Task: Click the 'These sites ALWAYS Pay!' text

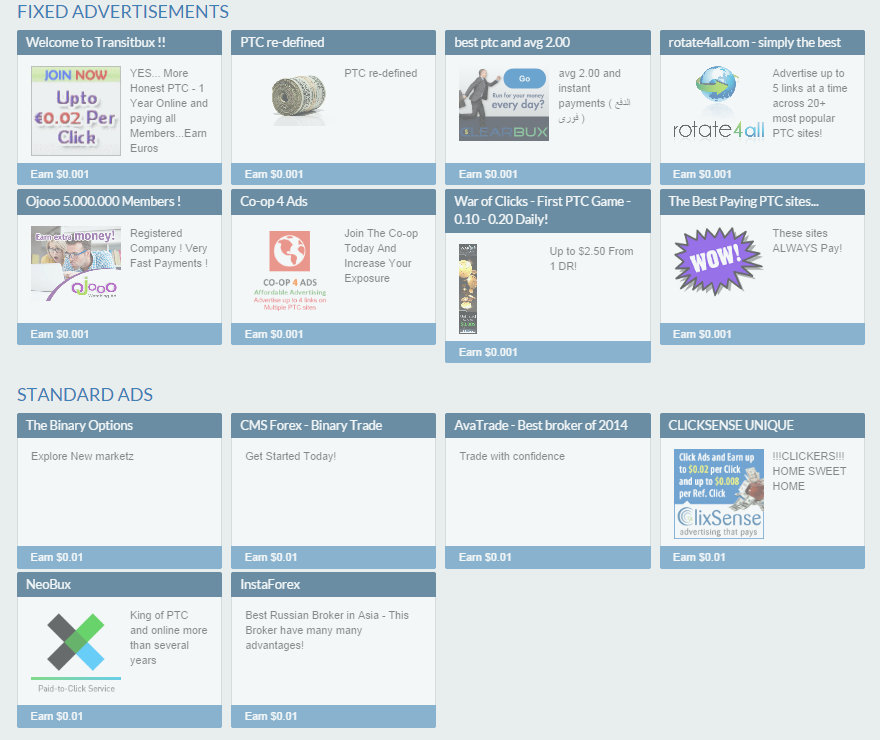Action: point(807,241)
